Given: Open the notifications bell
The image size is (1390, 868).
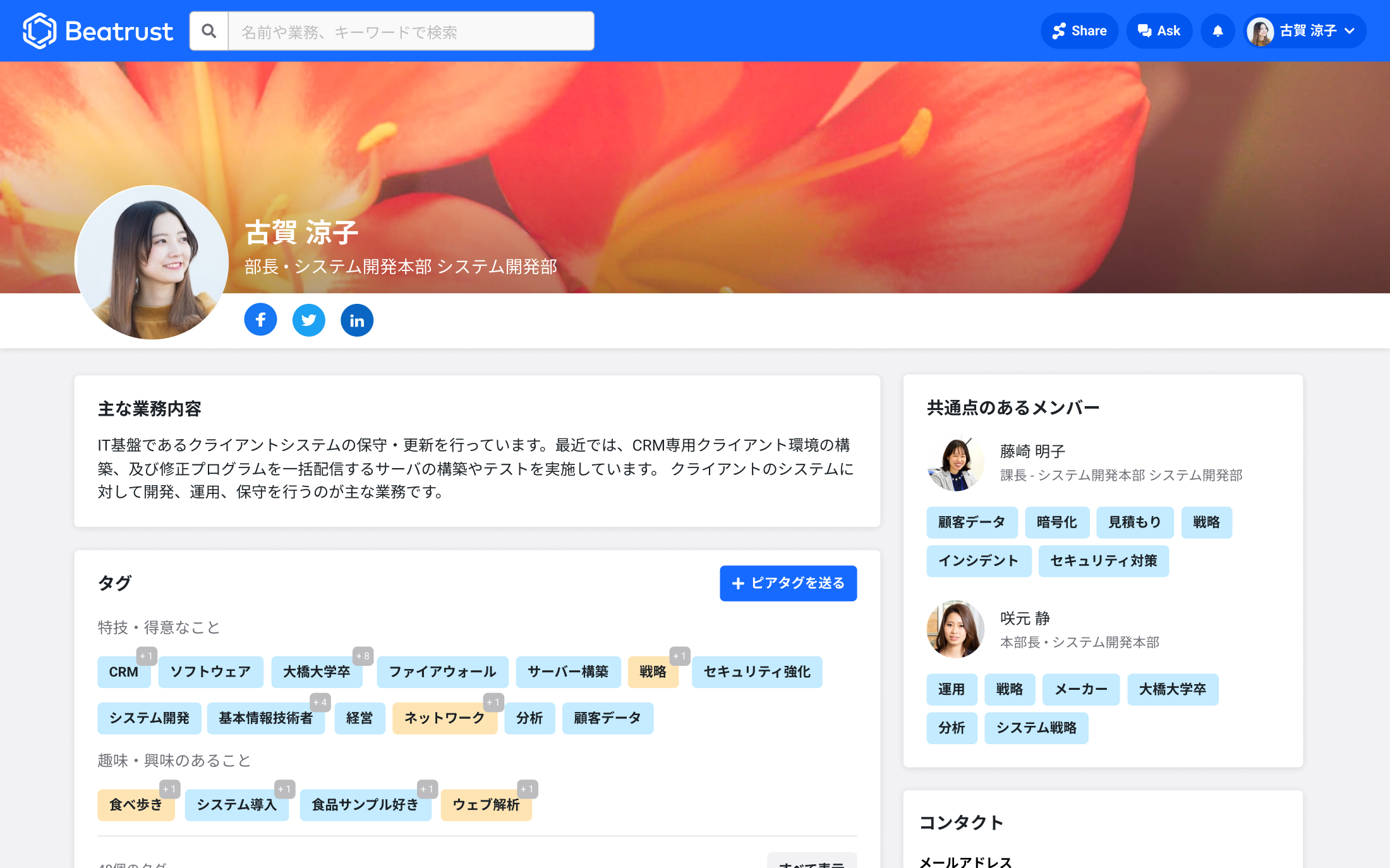Looking at the screenshot, I should pyautogui.click(x=1218, y=31).
